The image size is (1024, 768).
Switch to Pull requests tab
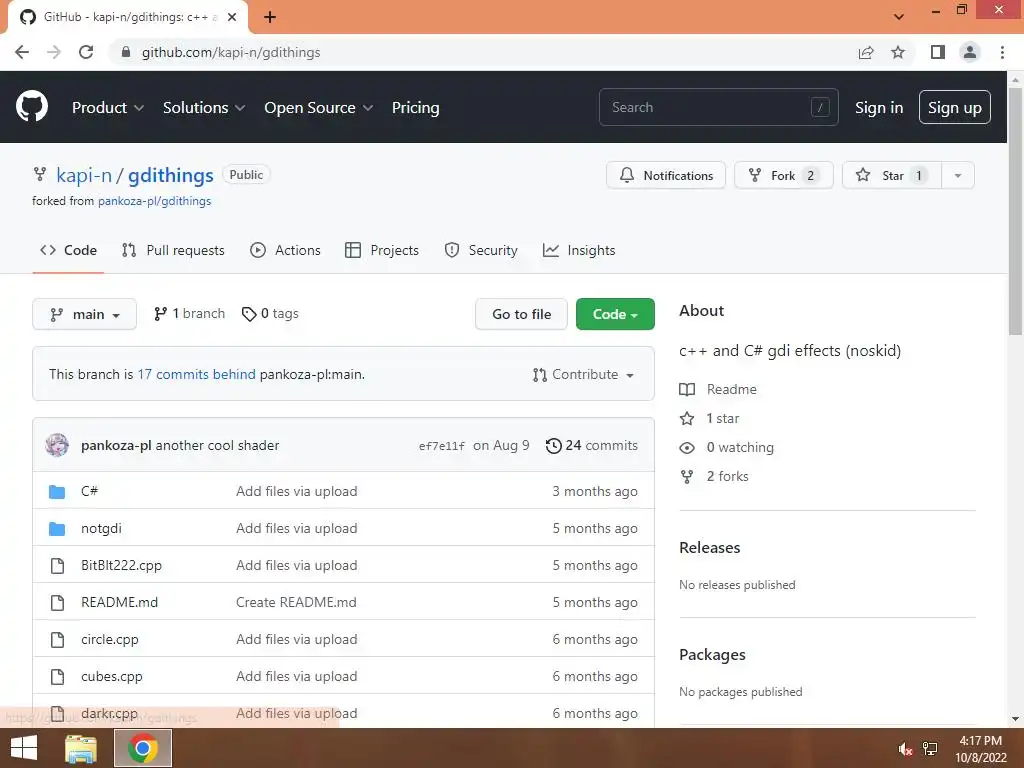[x=173, y=250]
